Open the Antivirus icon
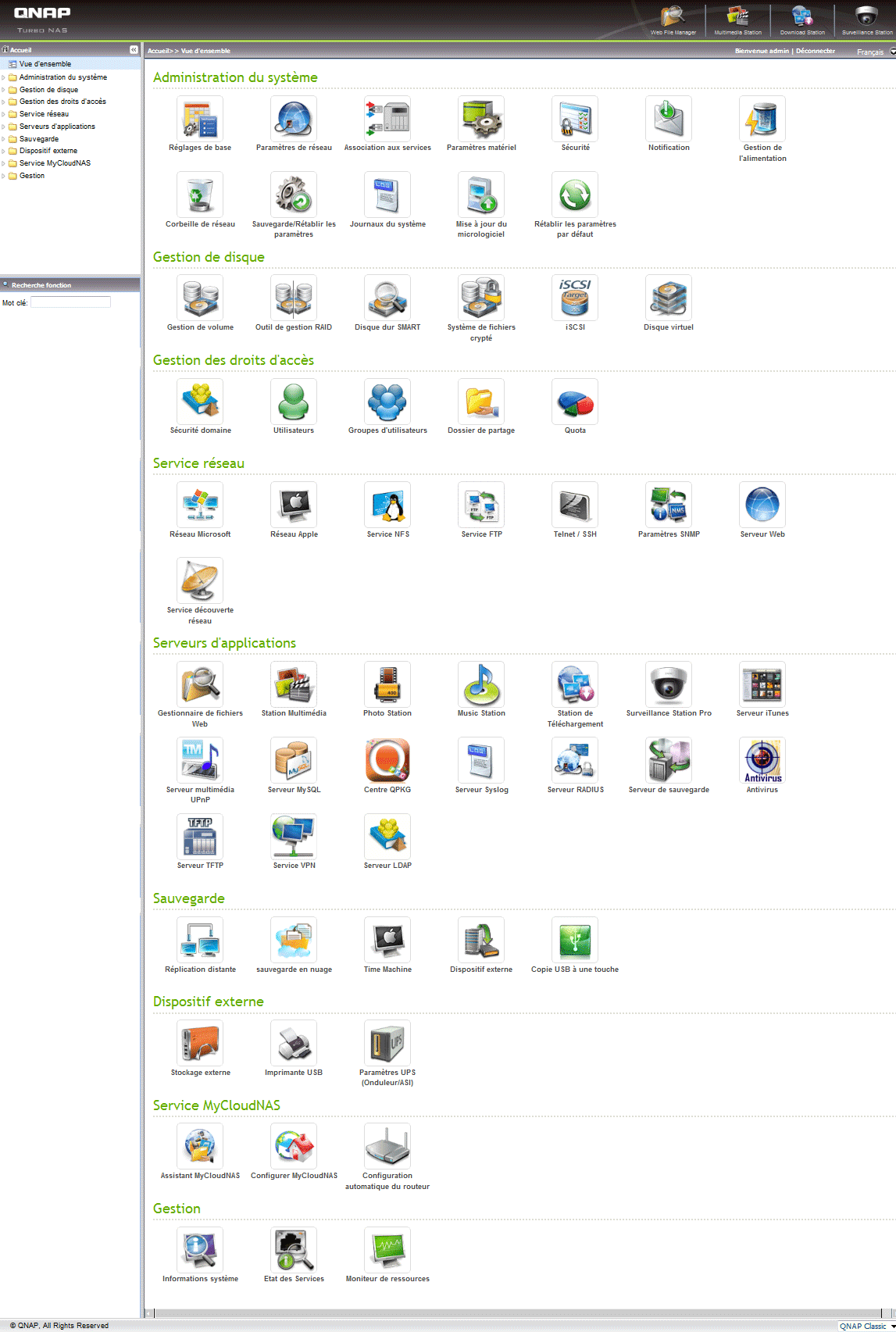The width and height of the screenshot is (896, 1332). (x=762, y=760)
